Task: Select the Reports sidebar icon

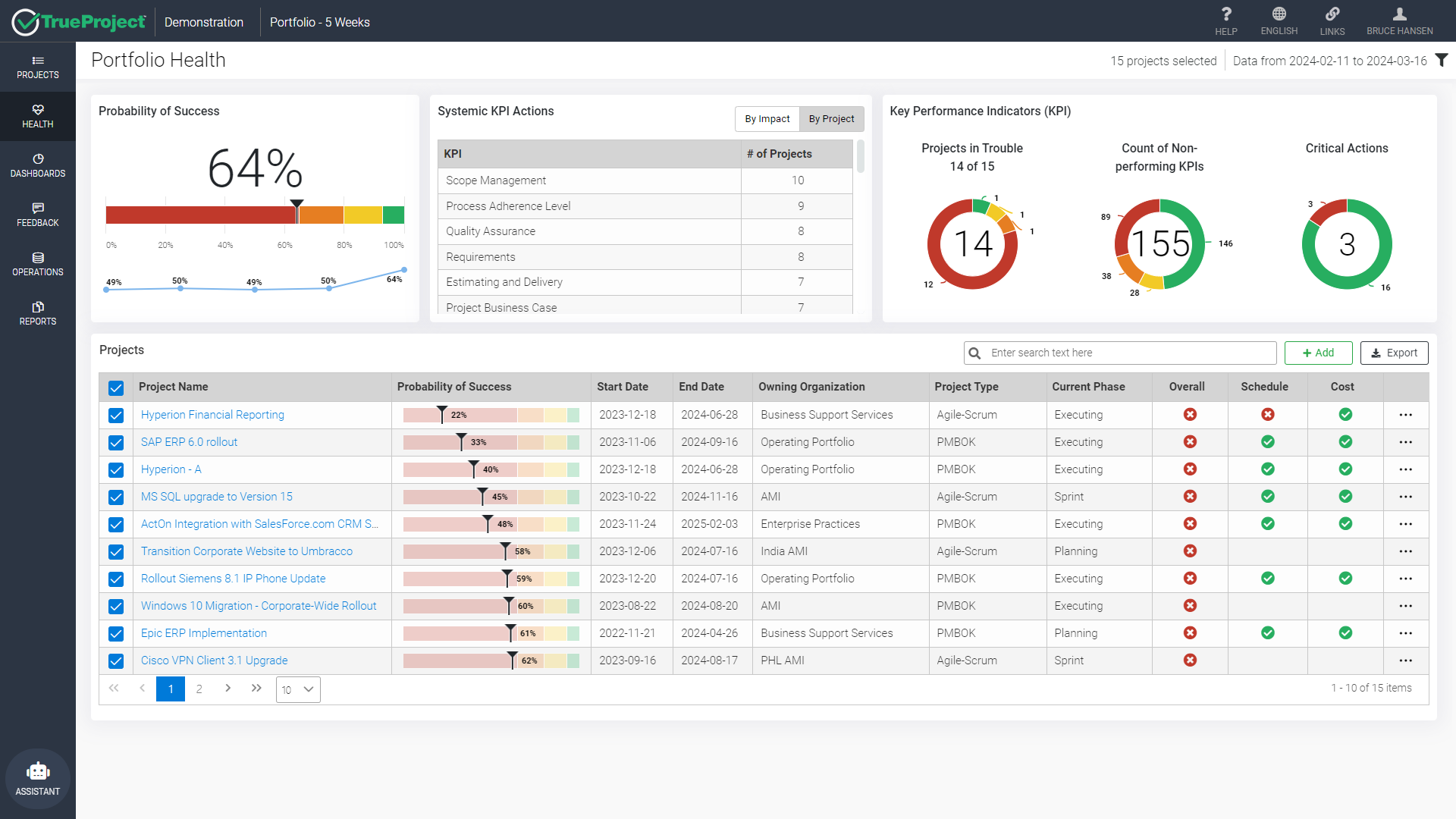Action: [x=38, y=313]
